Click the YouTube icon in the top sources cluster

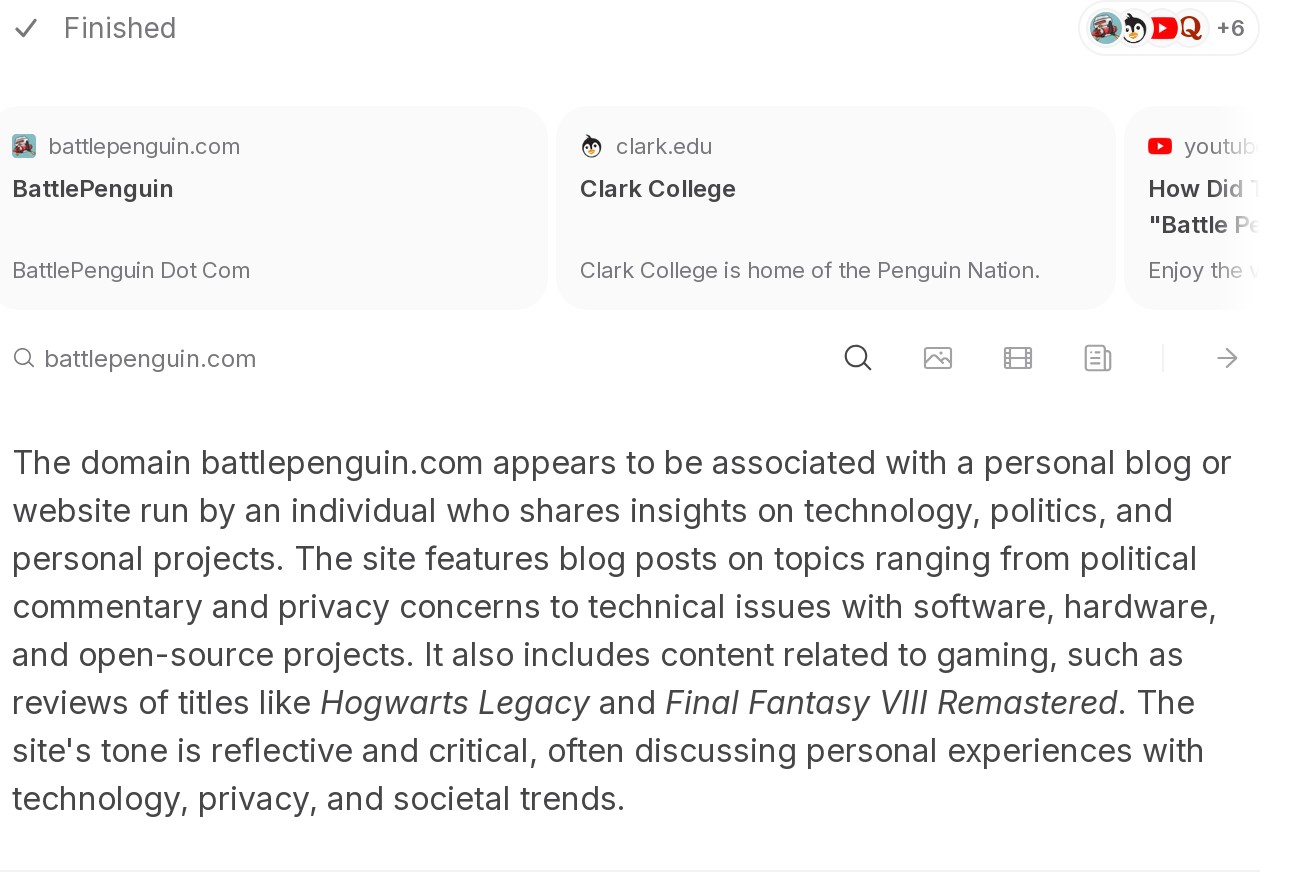click(1163, 28)
